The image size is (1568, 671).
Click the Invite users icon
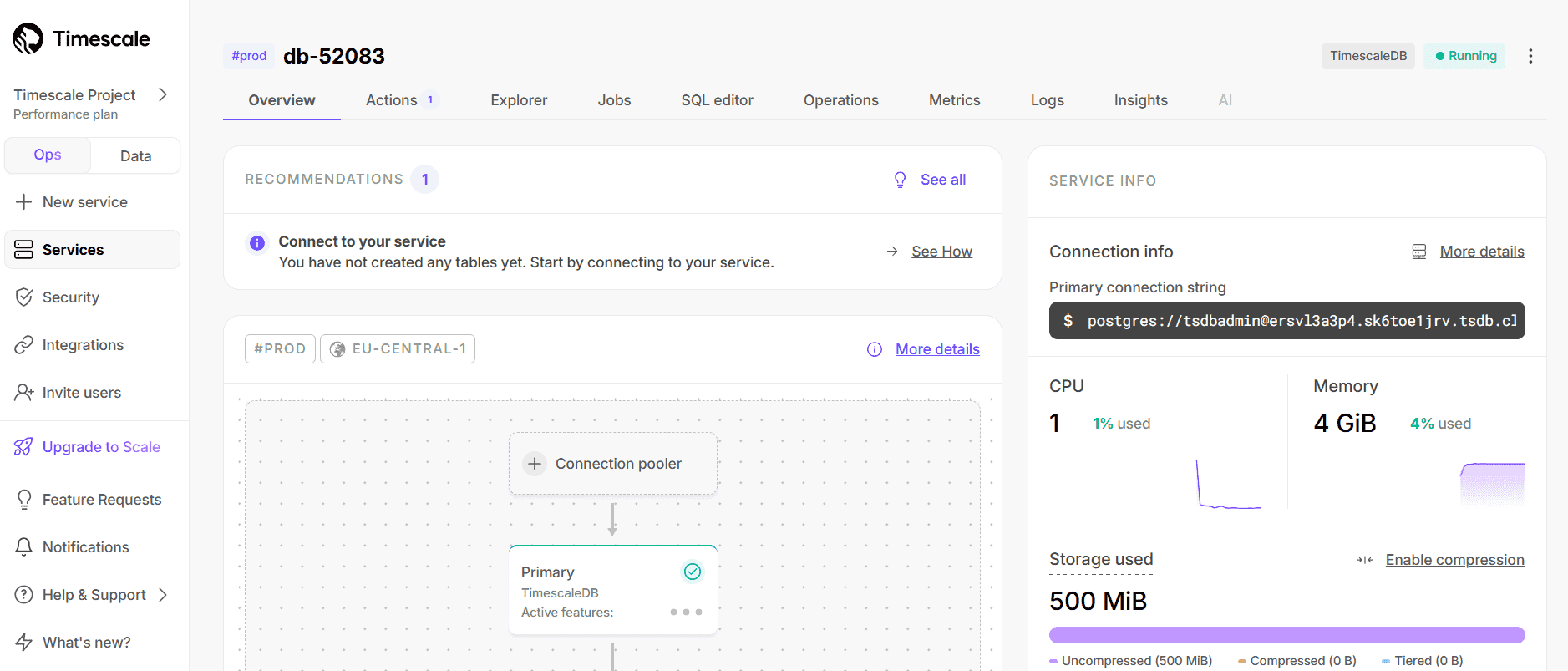pyautogui.click(x=24, y=392)
